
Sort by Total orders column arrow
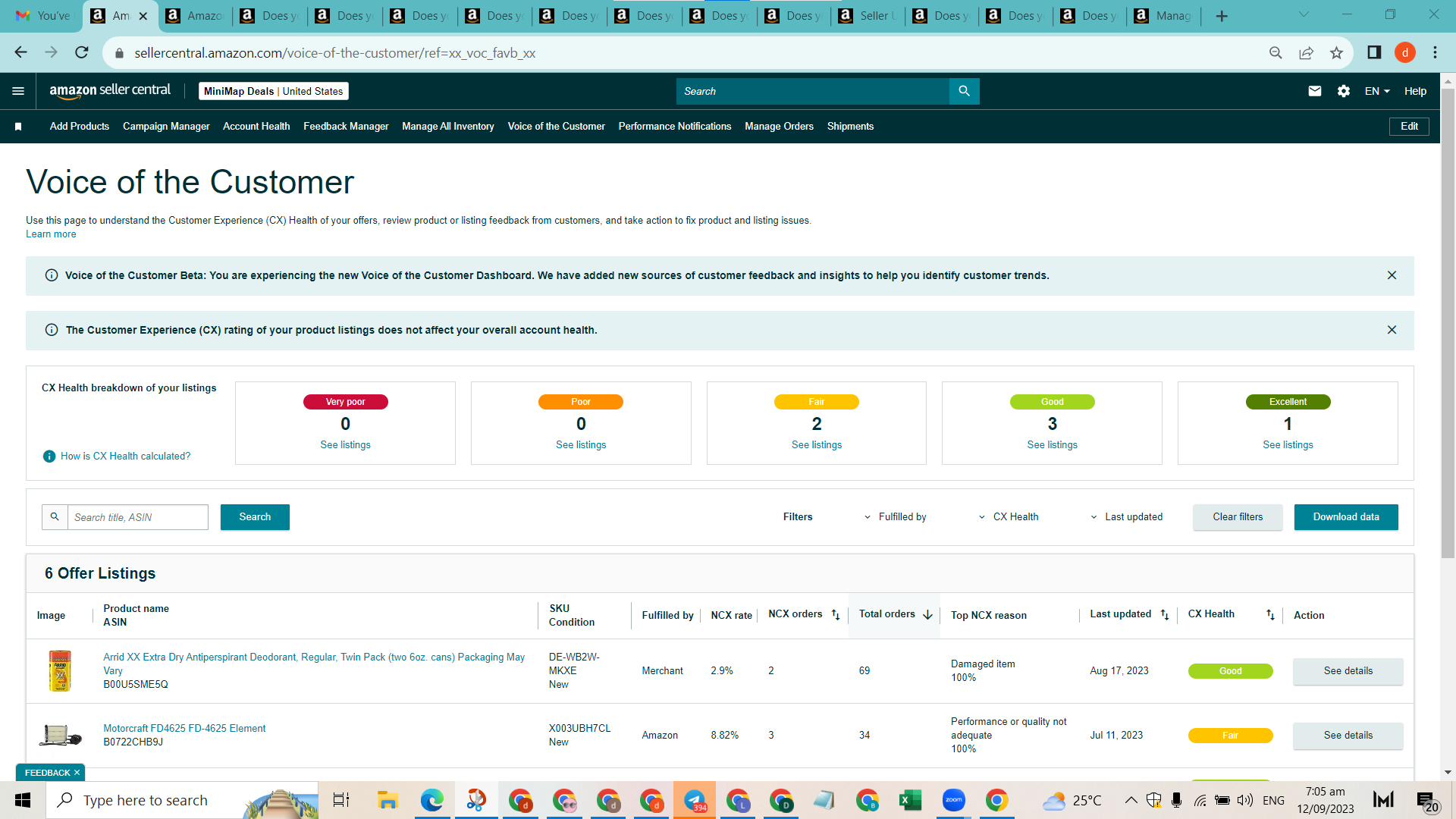pyautogui.click(x=927, y=615)
